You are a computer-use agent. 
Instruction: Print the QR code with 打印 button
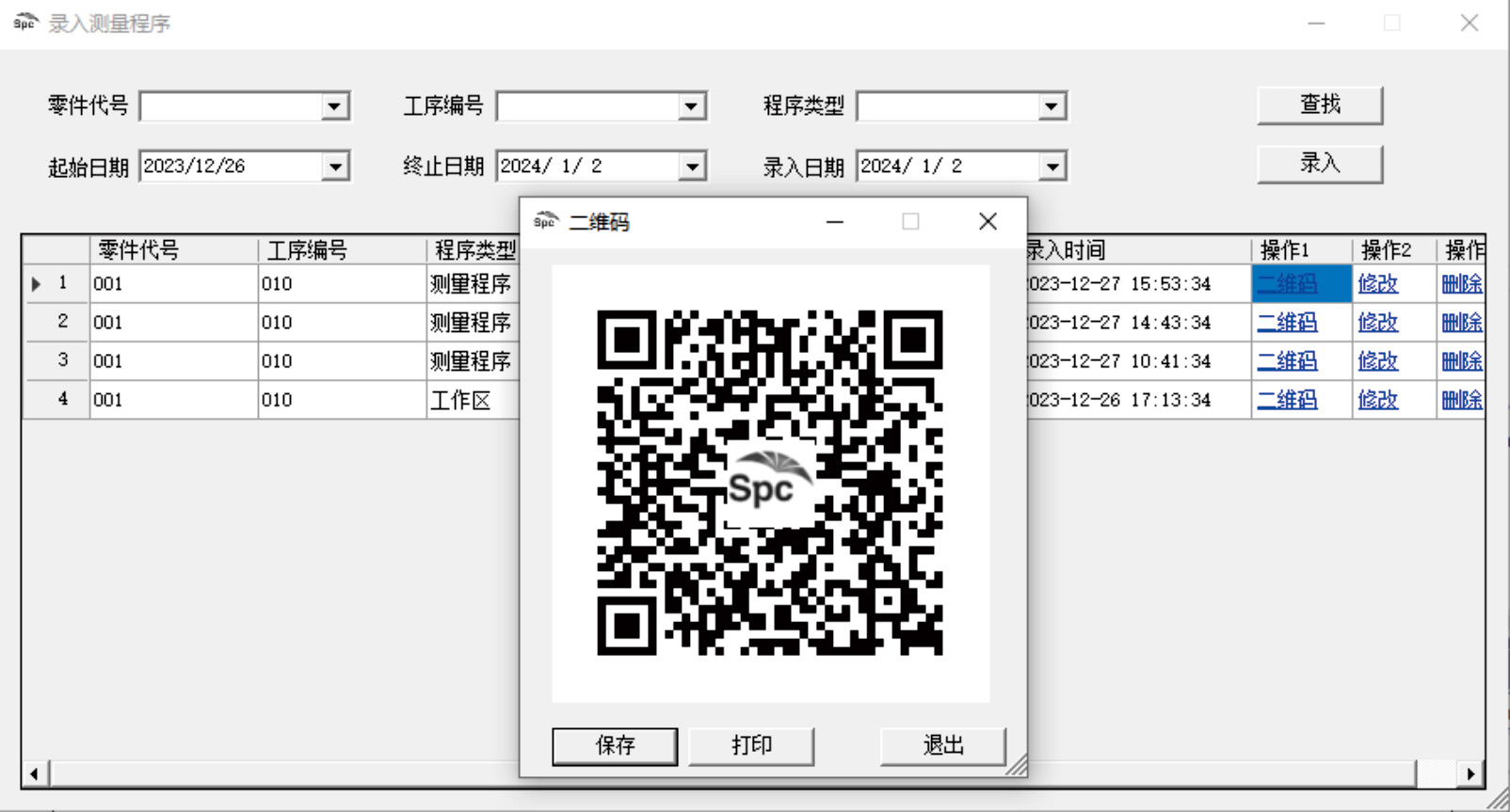pos(750,746)
